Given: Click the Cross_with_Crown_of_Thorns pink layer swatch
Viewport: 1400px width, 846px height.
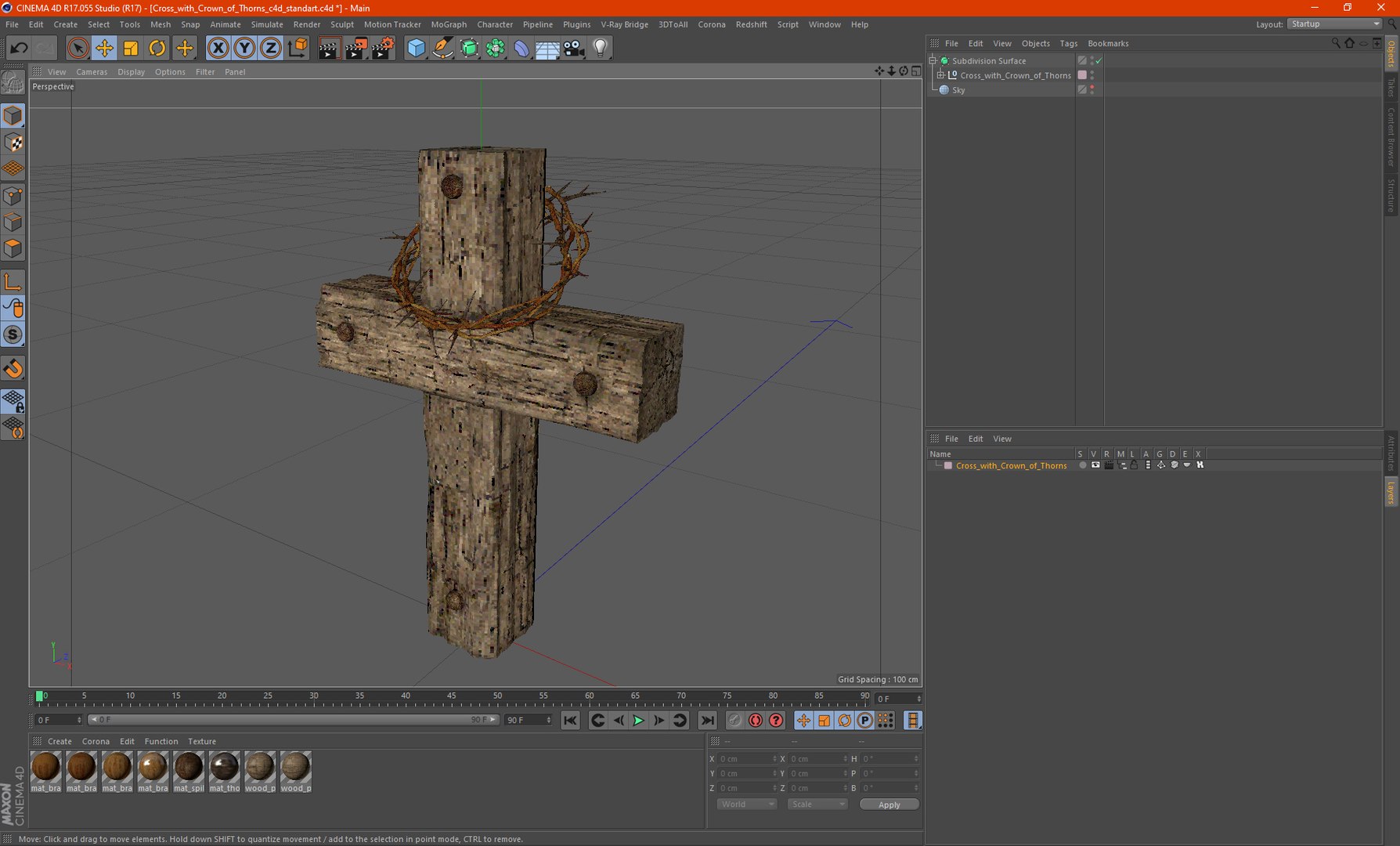Looking at the screenshot, I should (1082, 75).
